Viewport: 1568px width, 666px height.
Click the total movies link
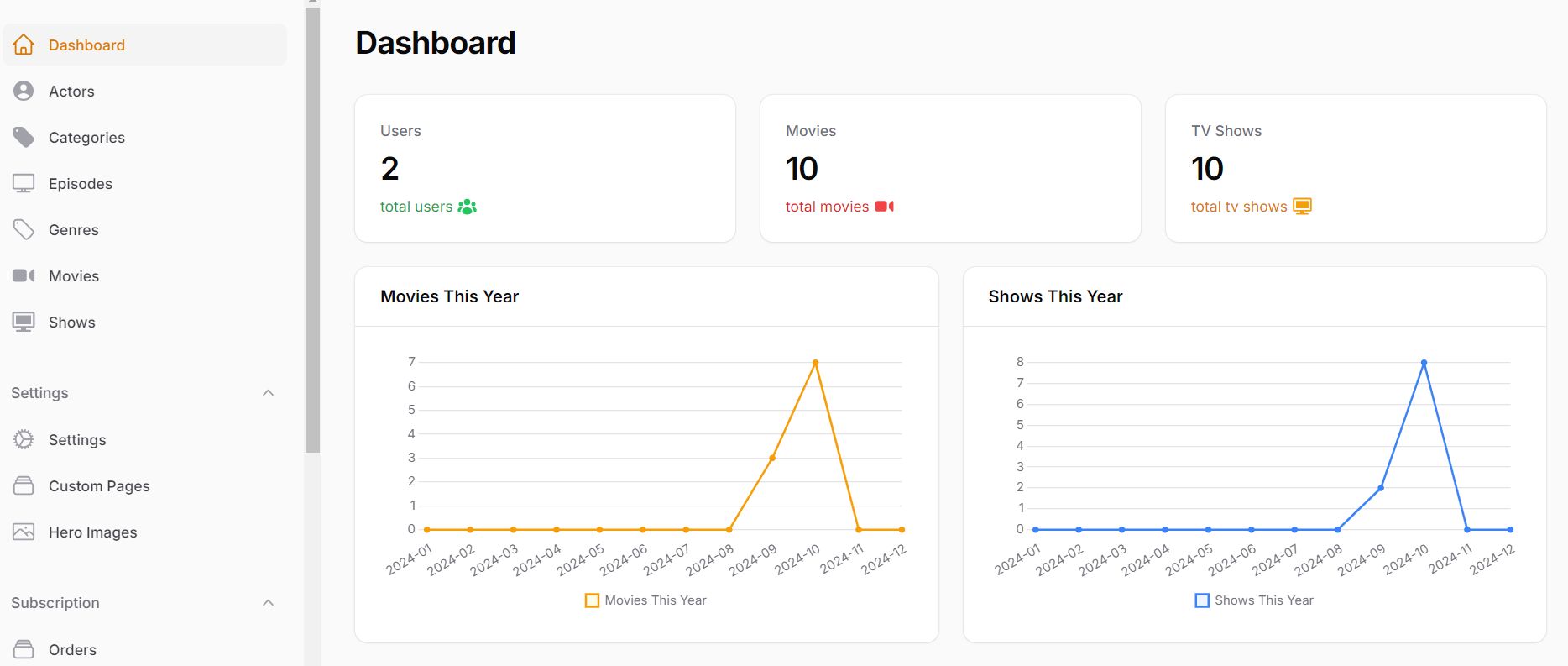(827, 207)
